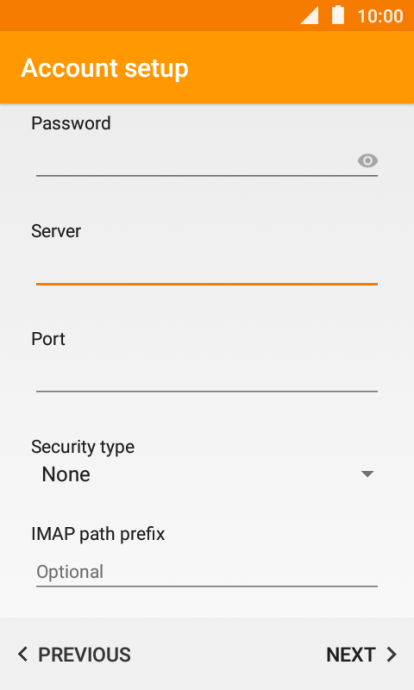Tap the IMAP path prefix Optional field
The image size is (414, 690).
coord(207,572)
